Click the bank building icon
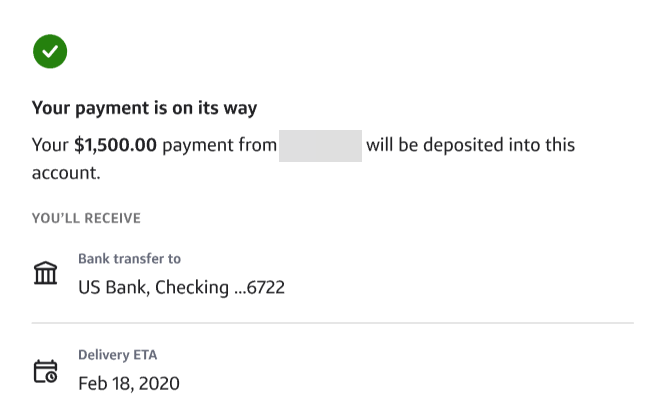The height and width of the screenshot is (408, 658). pos(46,273)
